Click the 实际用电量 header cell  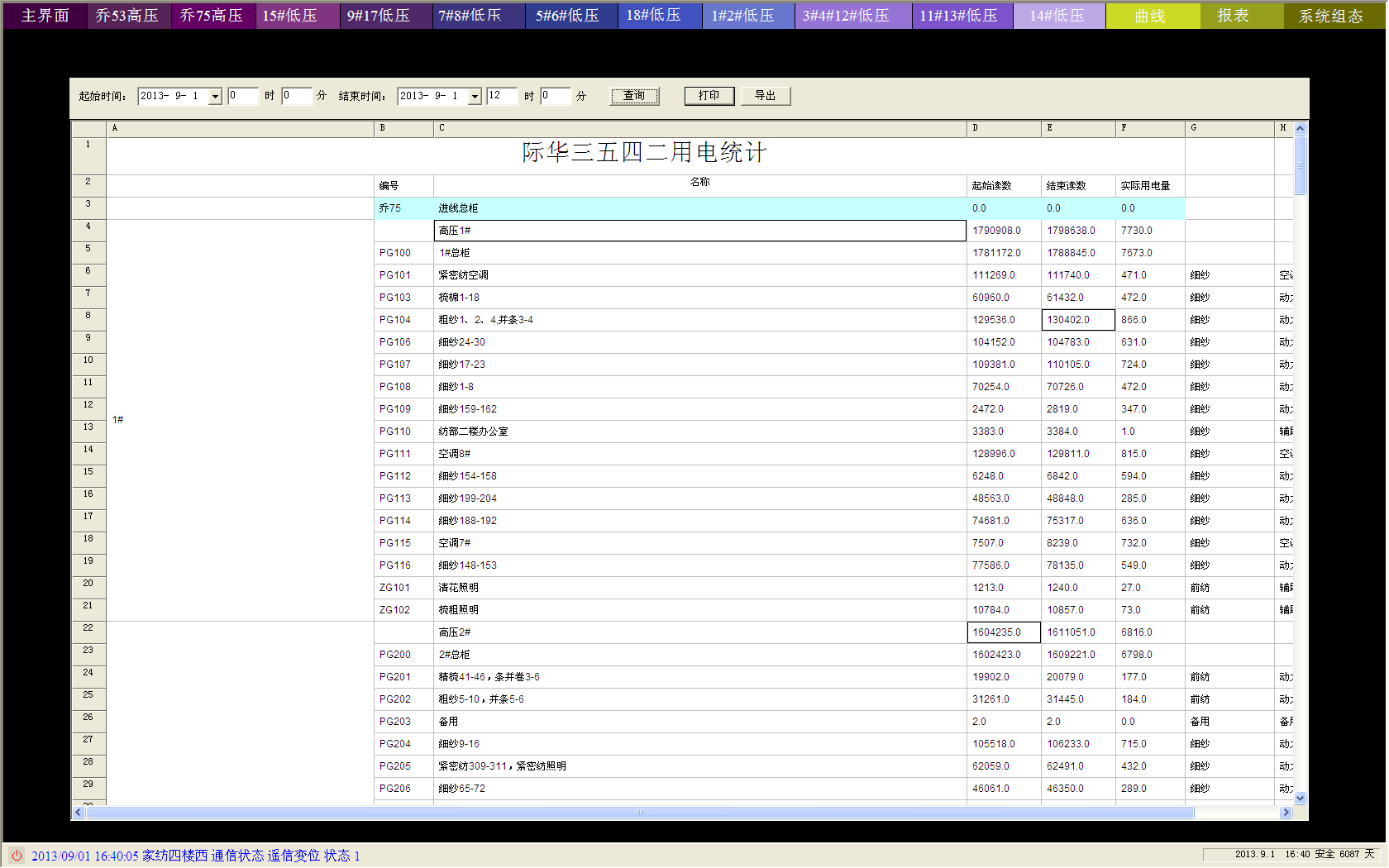click(1150, 186)
